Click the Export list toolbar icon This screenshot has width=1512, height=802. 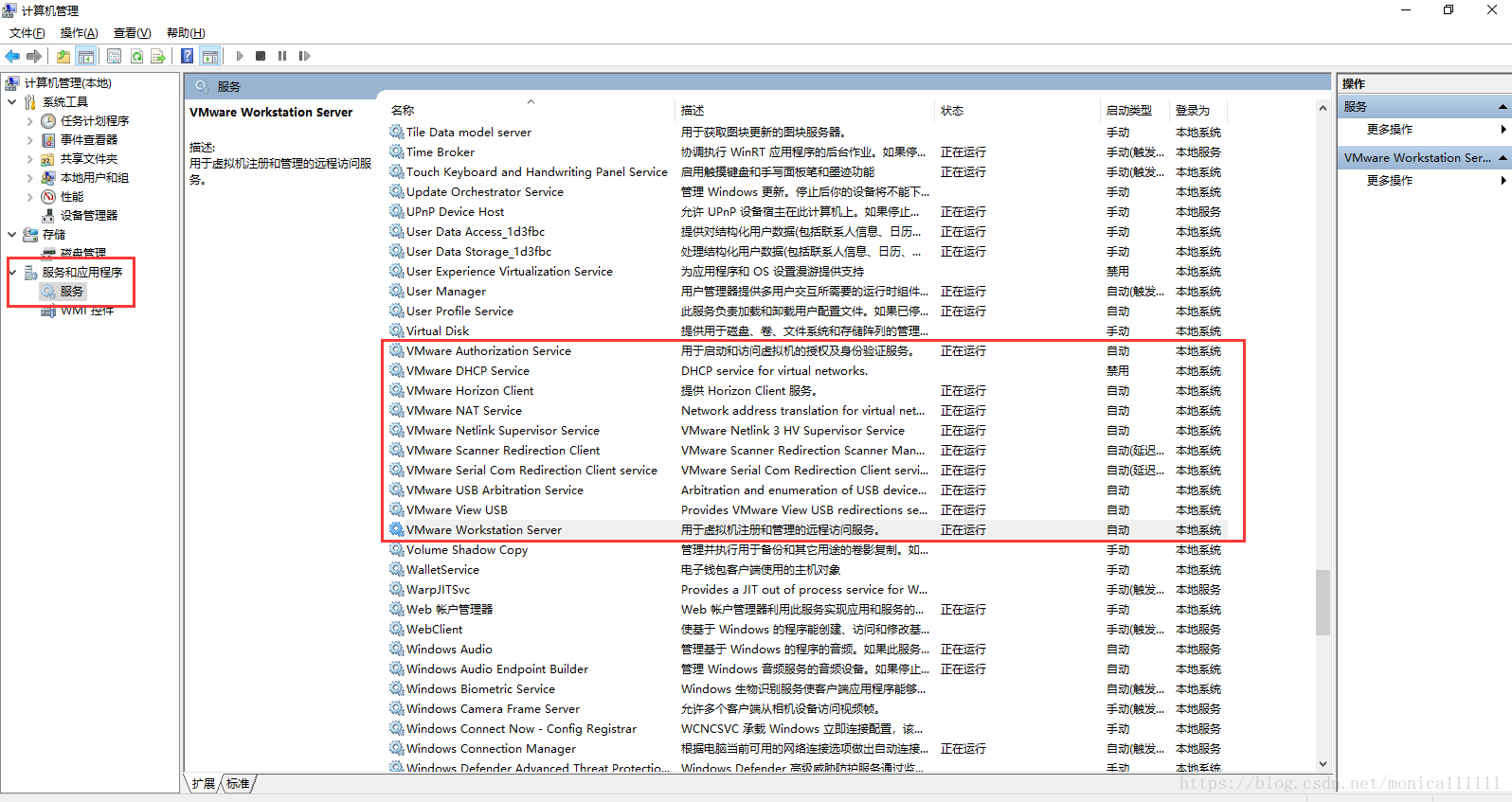158,56
